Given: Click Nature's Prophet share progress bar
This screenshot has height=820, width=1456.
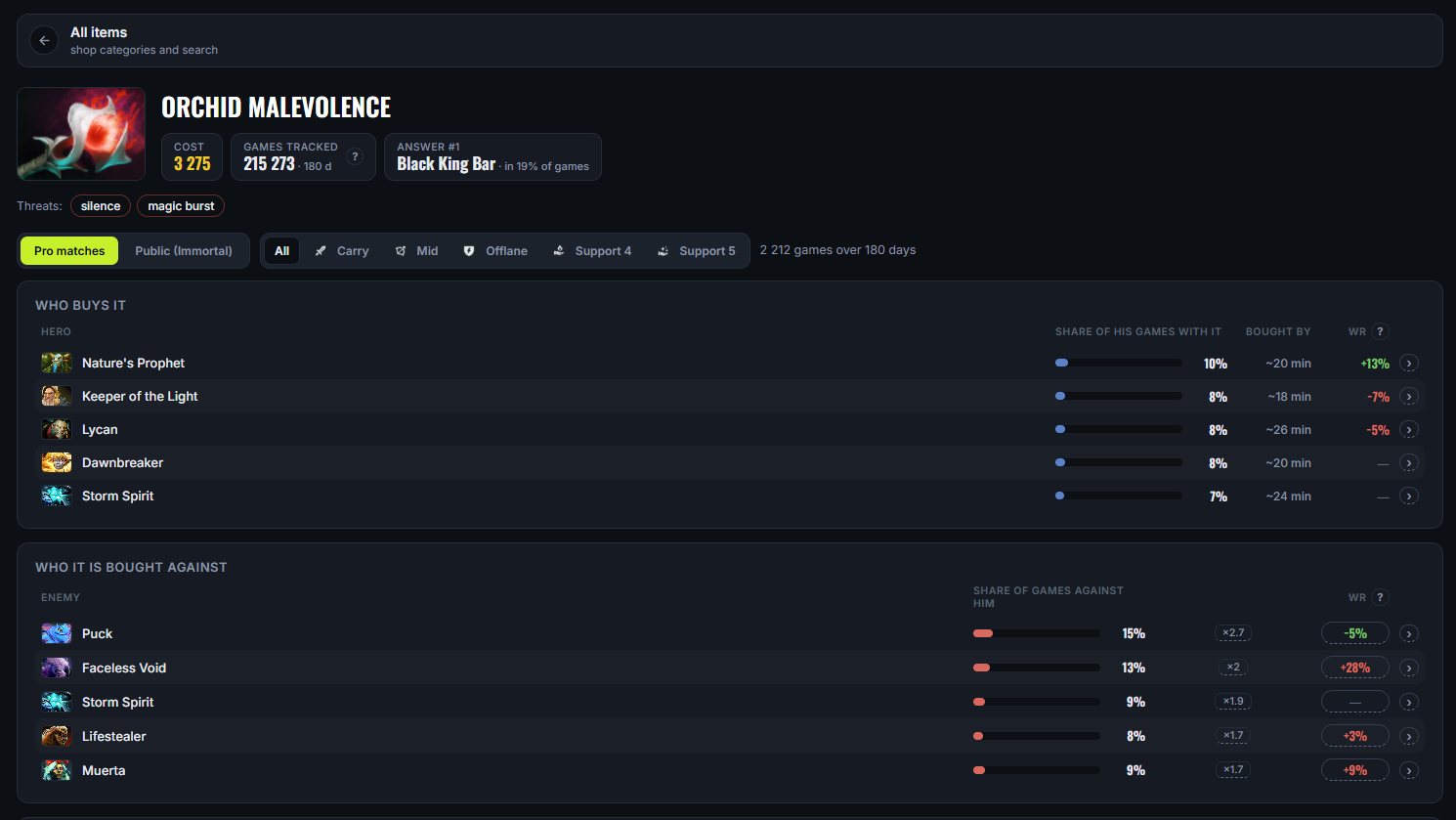Looking at the screenshot, I should pos(1119,363).
